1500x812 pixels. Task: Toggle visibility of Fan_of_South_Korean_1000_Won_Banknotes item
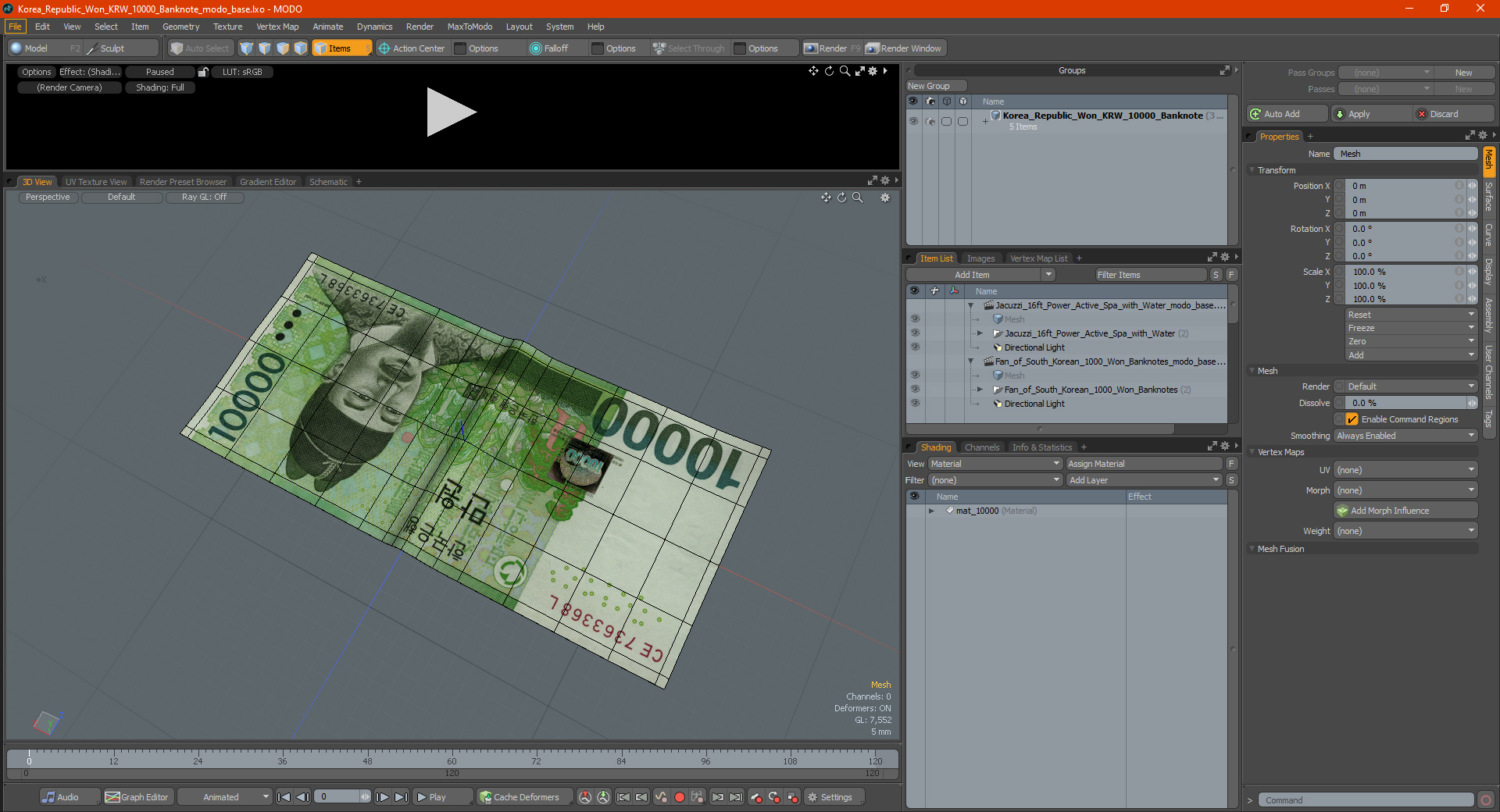tap(915, 390)
